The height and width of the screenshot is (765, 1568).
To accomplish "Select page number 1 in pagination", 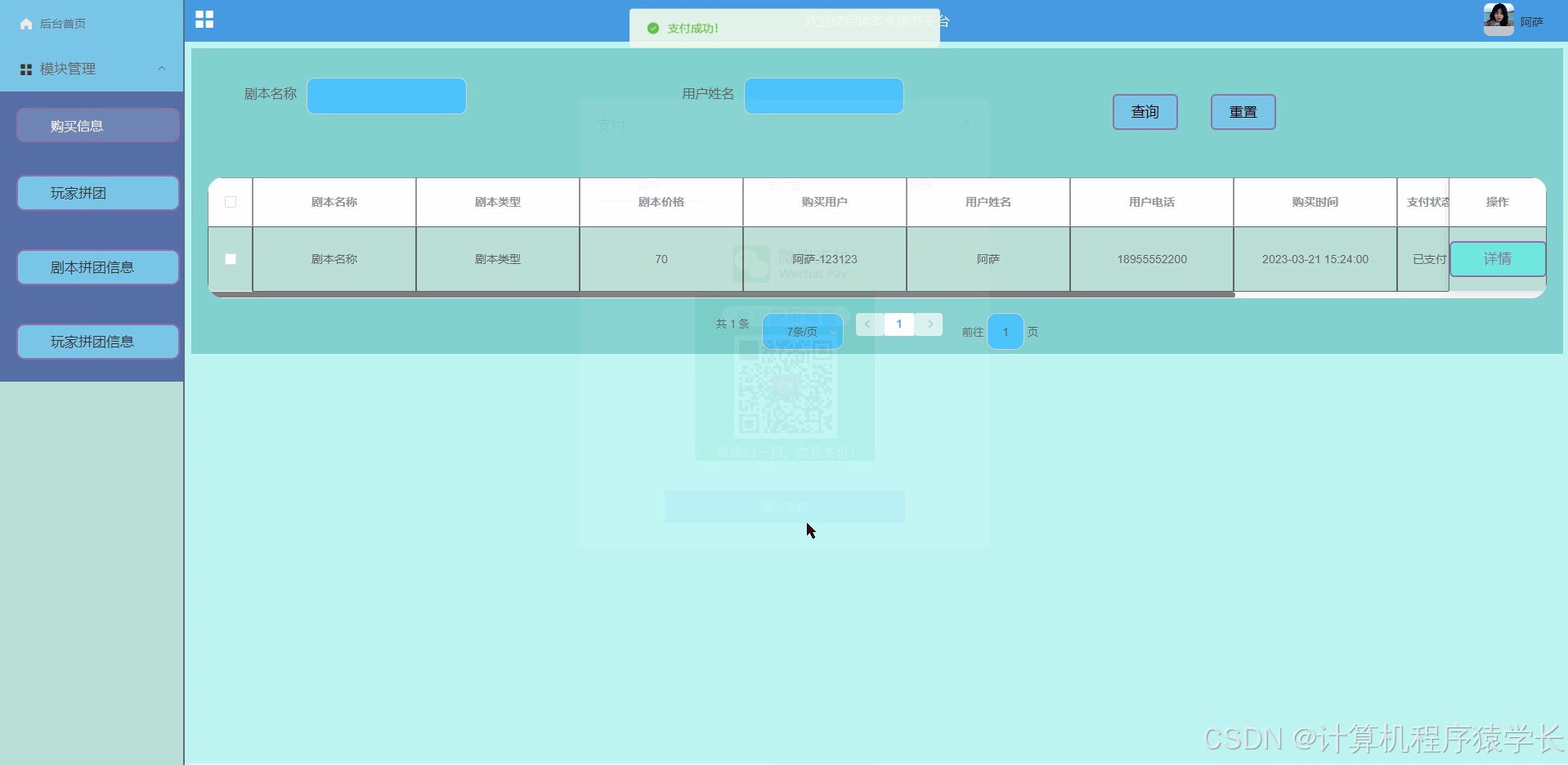I will tap(899, 324).
